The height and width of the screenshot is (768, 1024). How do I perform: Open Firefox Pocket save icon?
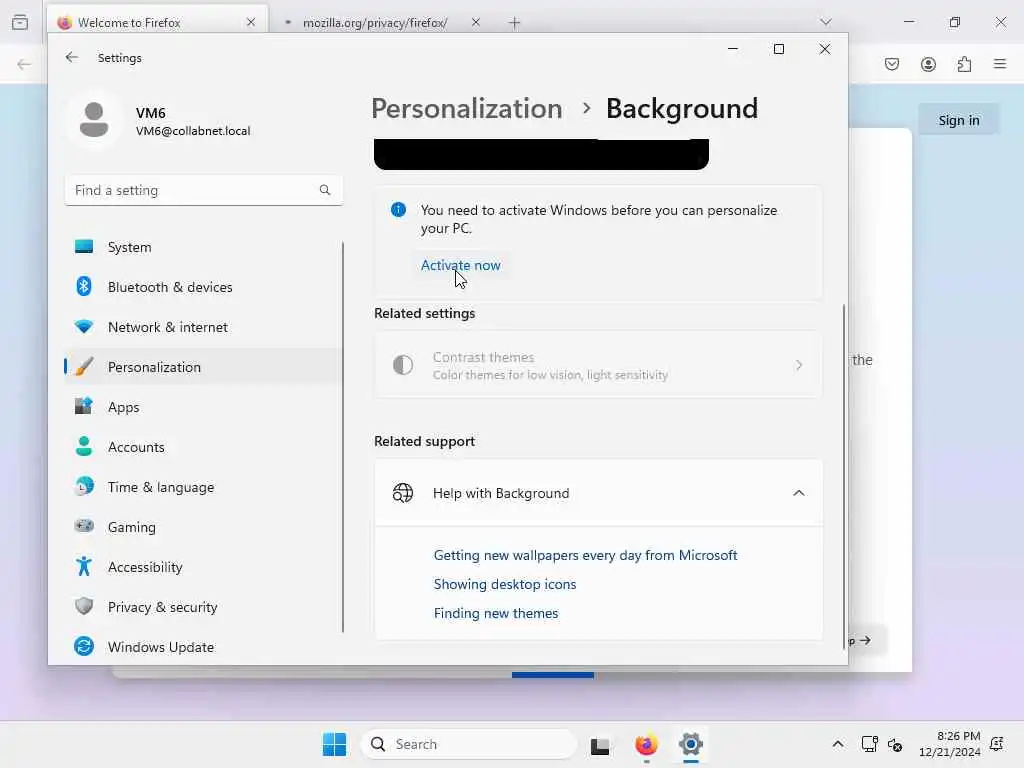point(892,64)
